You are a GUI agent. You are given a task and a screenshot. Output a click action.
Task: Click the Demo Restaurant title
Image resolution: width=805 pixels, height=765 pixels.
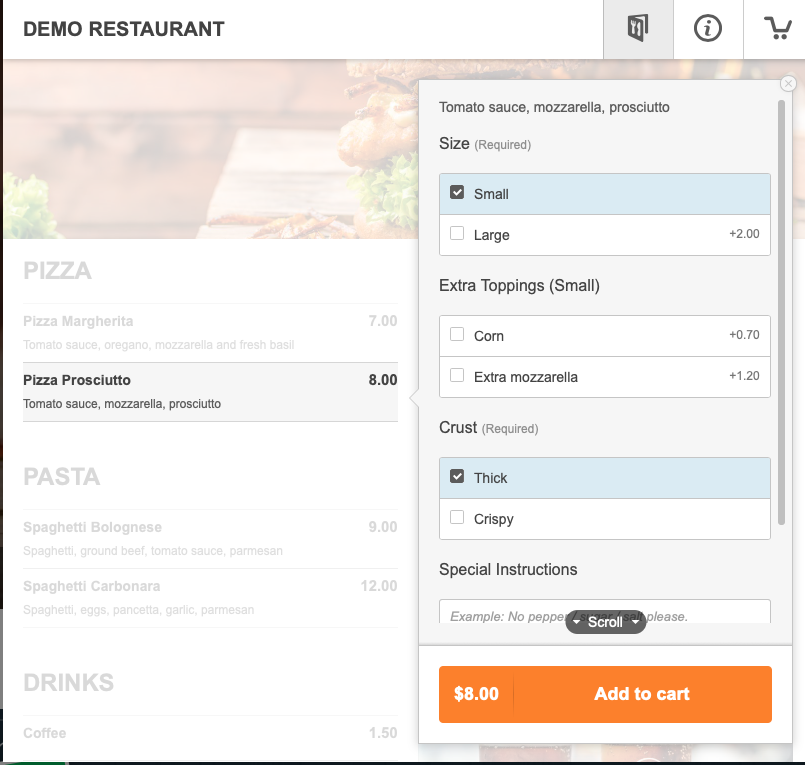[x=124, y=29]
